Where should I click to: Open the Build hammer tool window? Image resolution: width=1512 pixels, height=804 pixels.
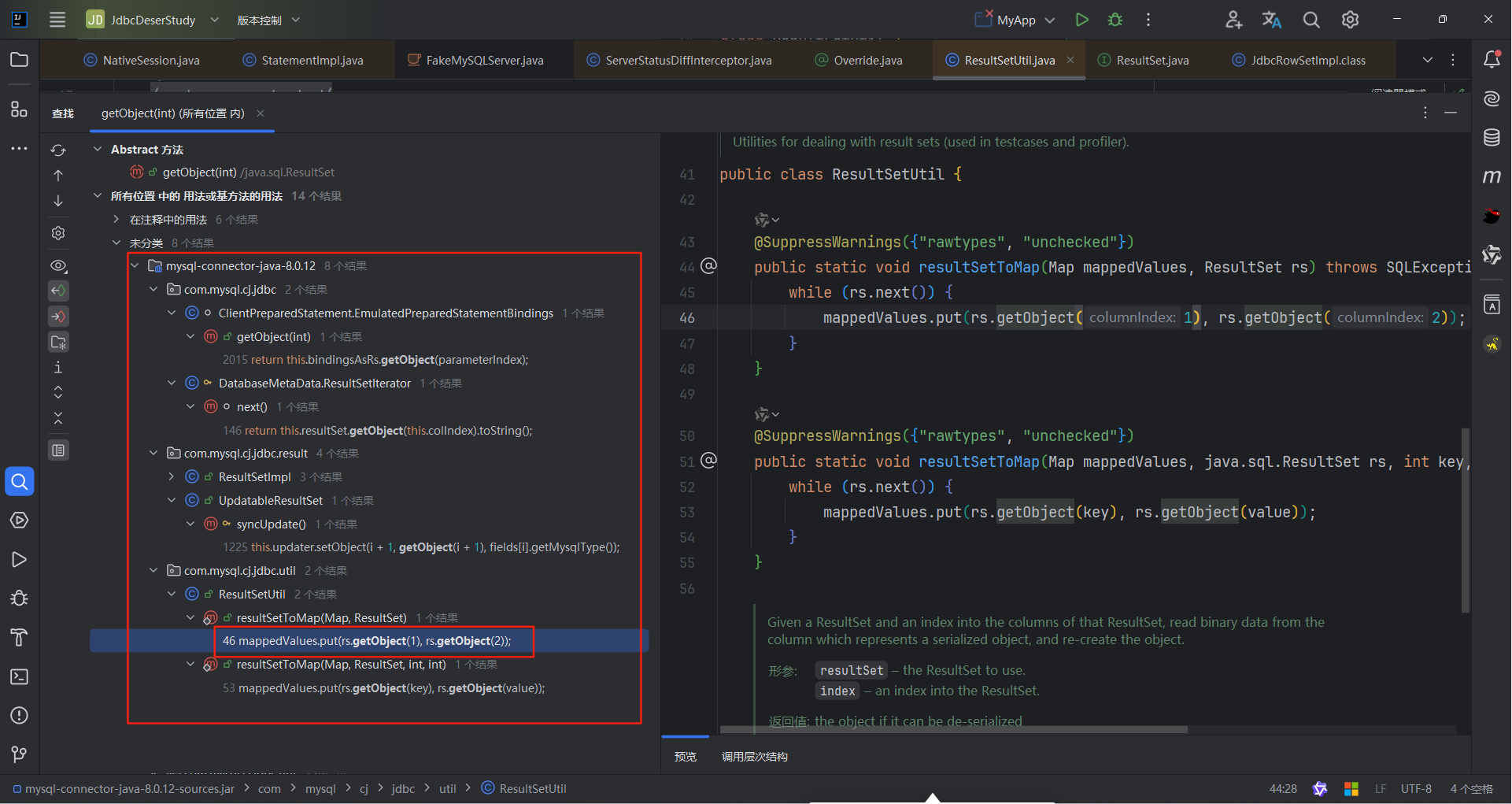[x=19, y=638]
